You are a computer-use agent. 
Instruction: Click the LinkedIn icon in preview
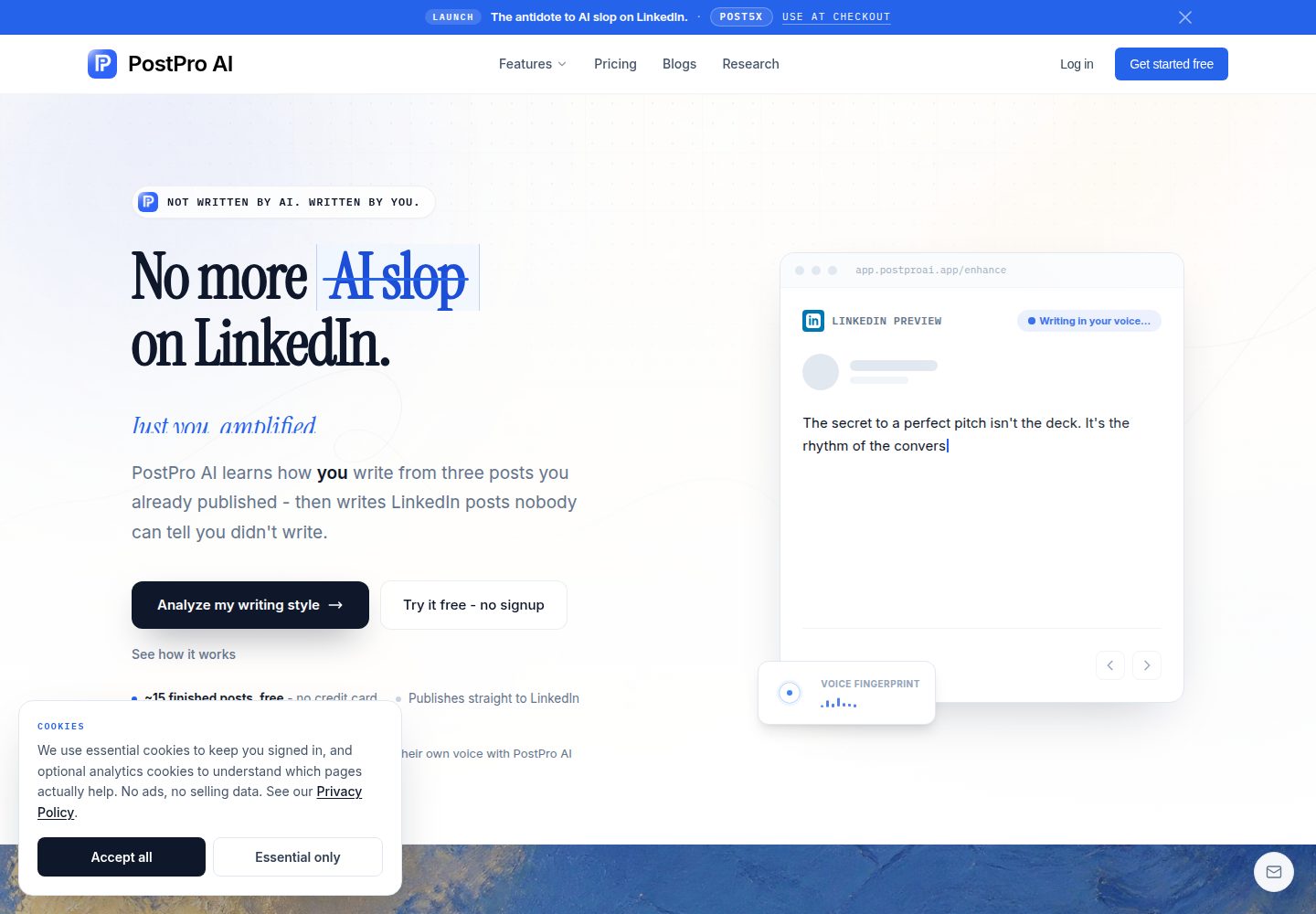coord(813,321)
